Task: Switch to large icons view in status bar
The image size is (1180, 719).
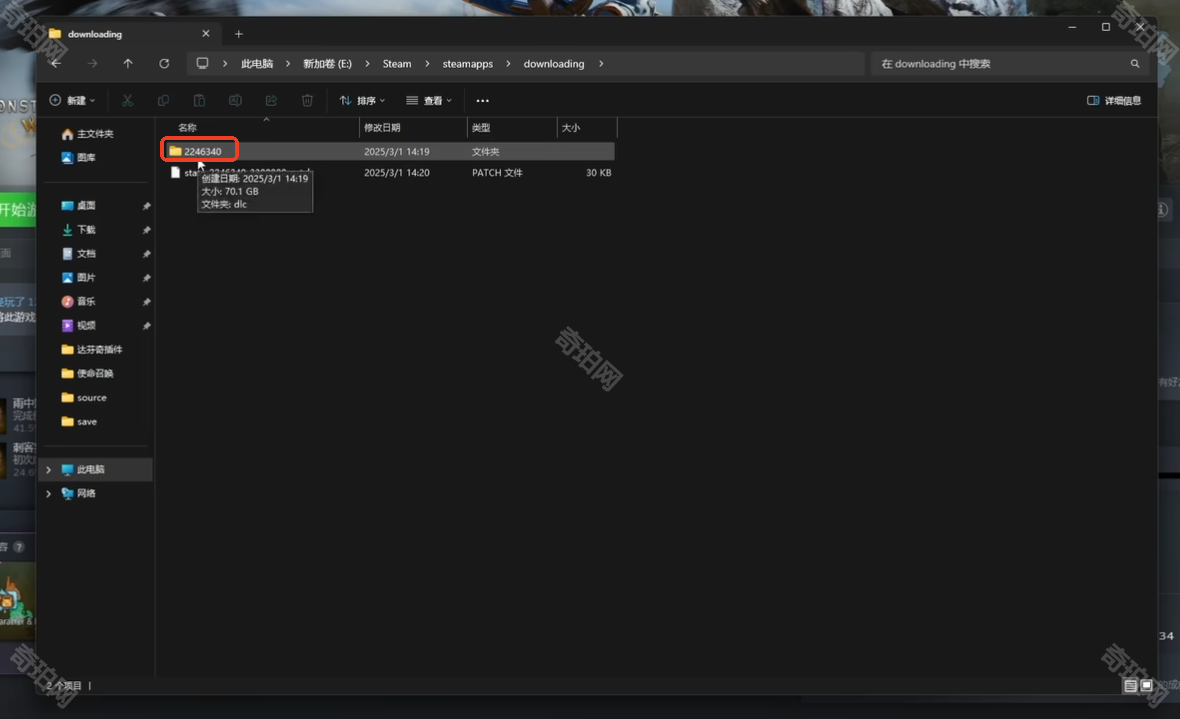Action: tap(1146, 686)
